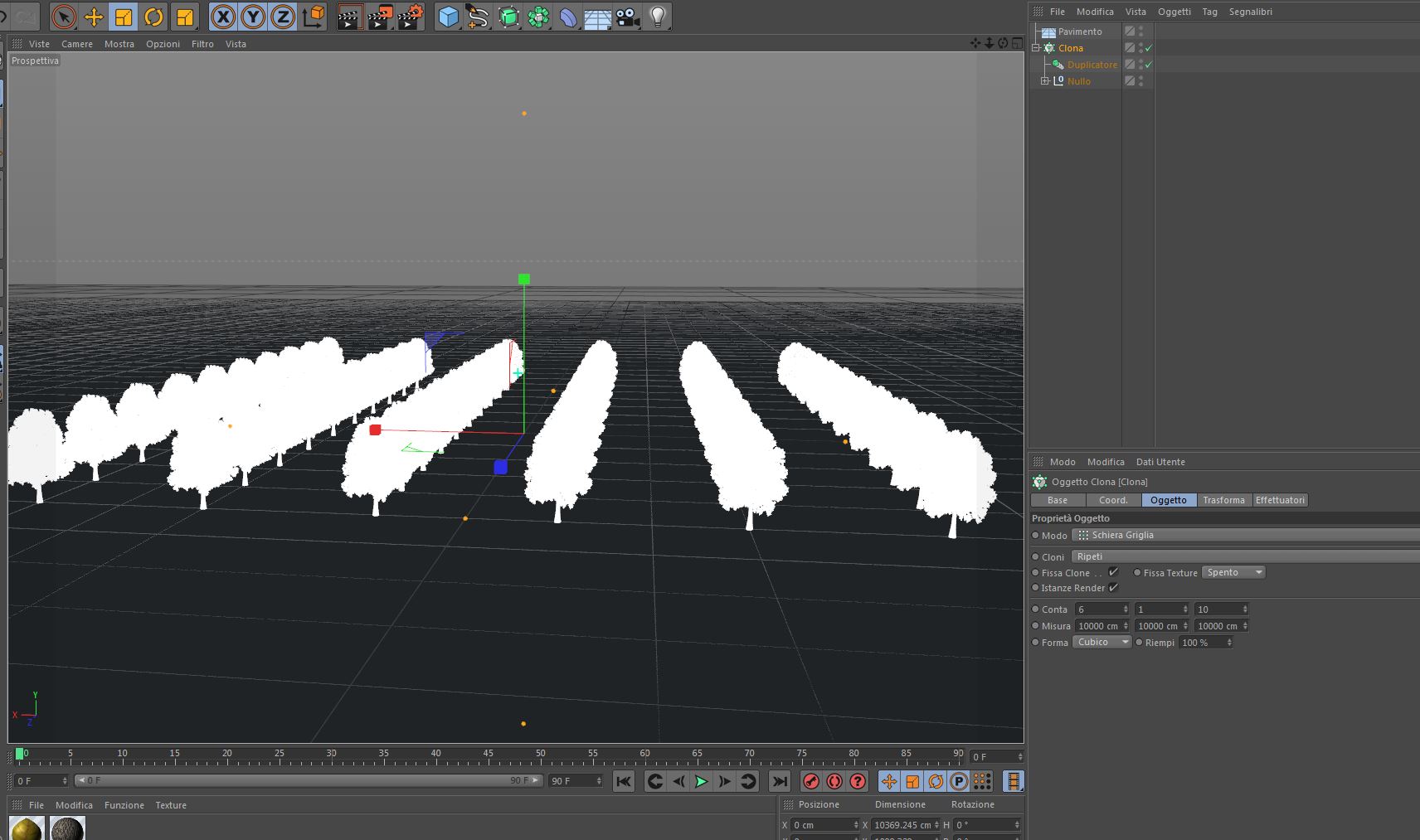Open keyframe selection question-mark button
Image resolution: width=1420 pixels, height=840 pixels.
858,781
